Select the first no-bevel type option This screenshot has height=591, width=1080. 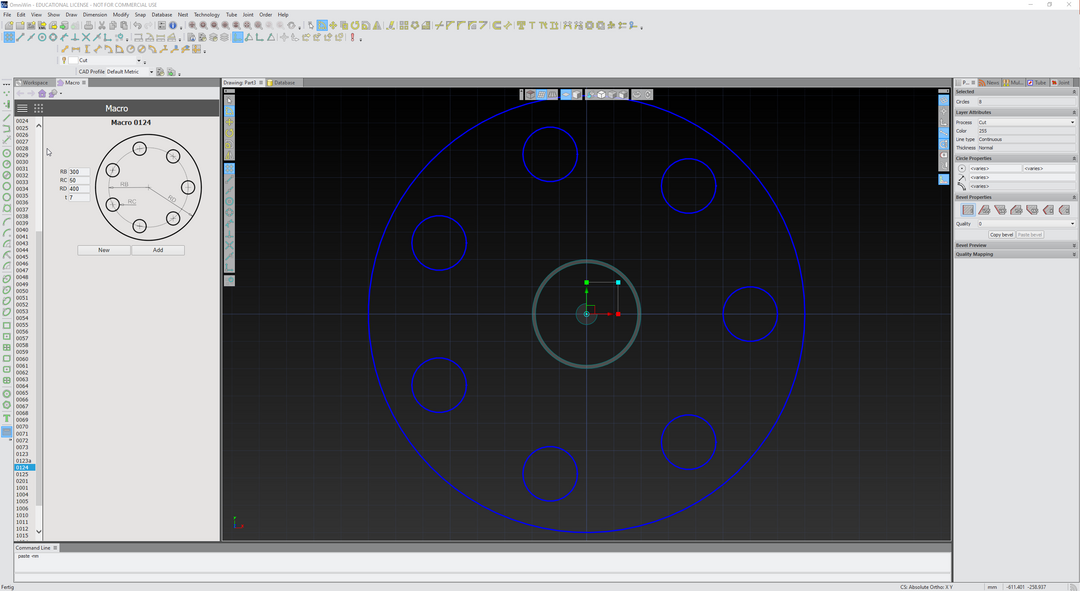pos(968,209)
